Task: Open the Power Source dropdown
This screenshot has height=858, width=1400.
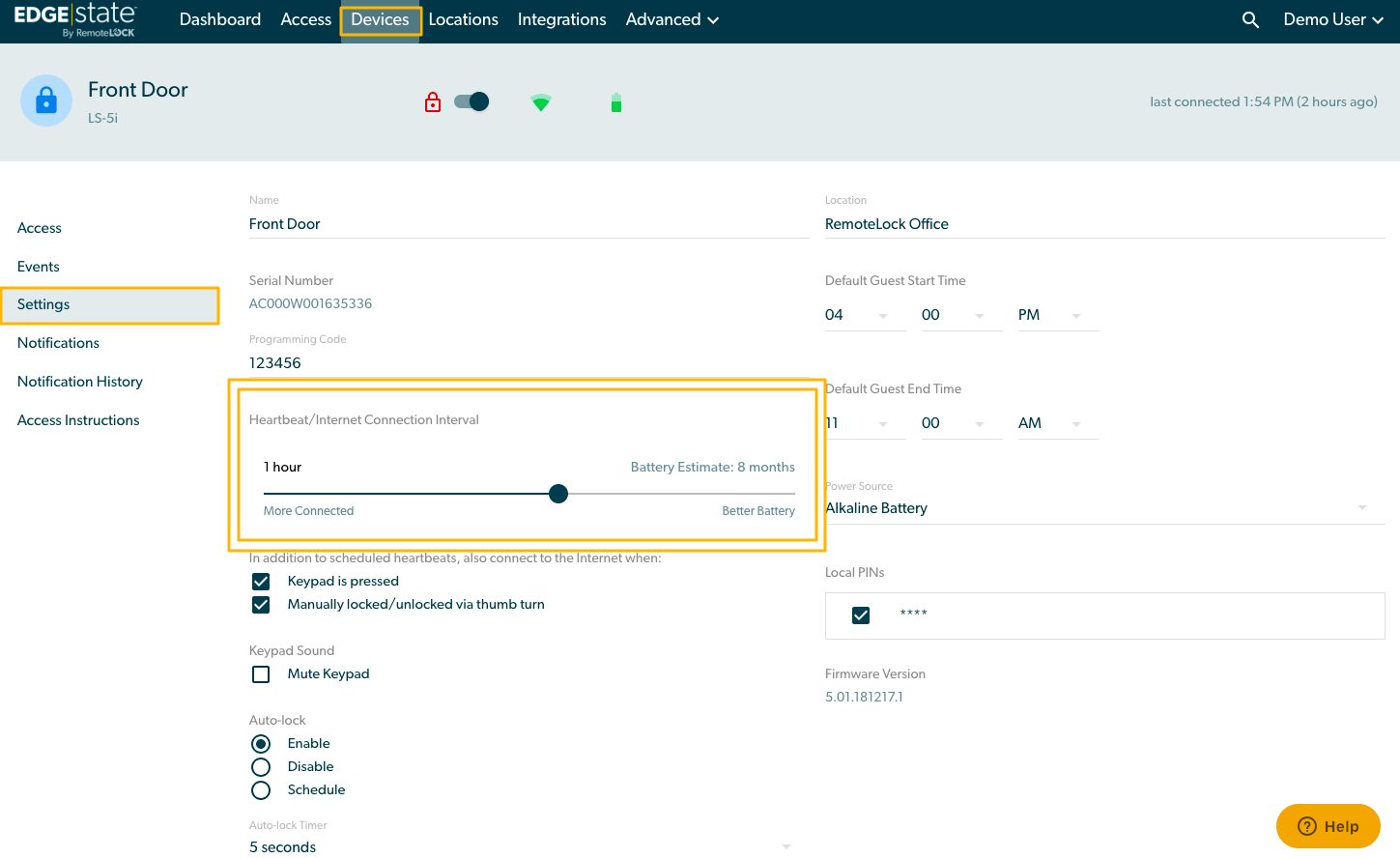Action: tap(1103, 508)
